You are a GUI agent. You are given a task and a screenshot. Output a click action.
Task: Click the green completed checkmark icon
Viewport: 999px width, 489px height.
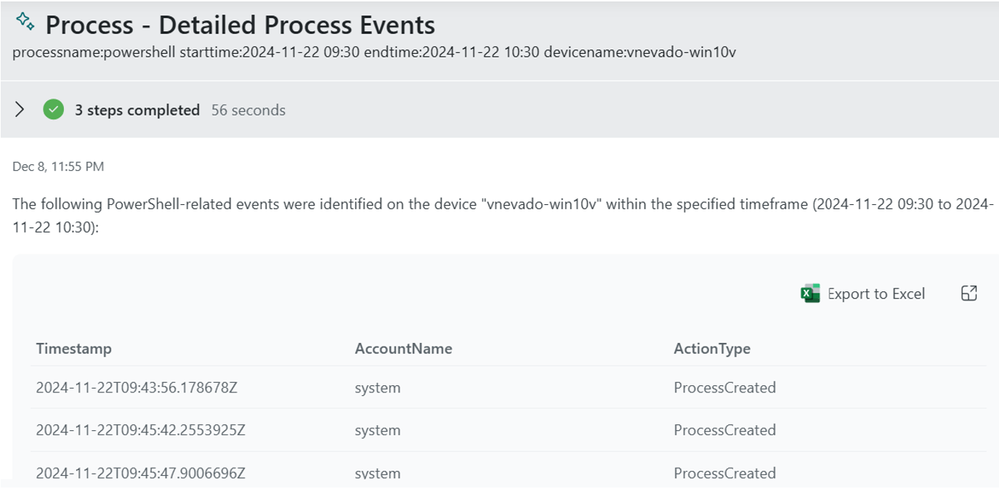54,110
